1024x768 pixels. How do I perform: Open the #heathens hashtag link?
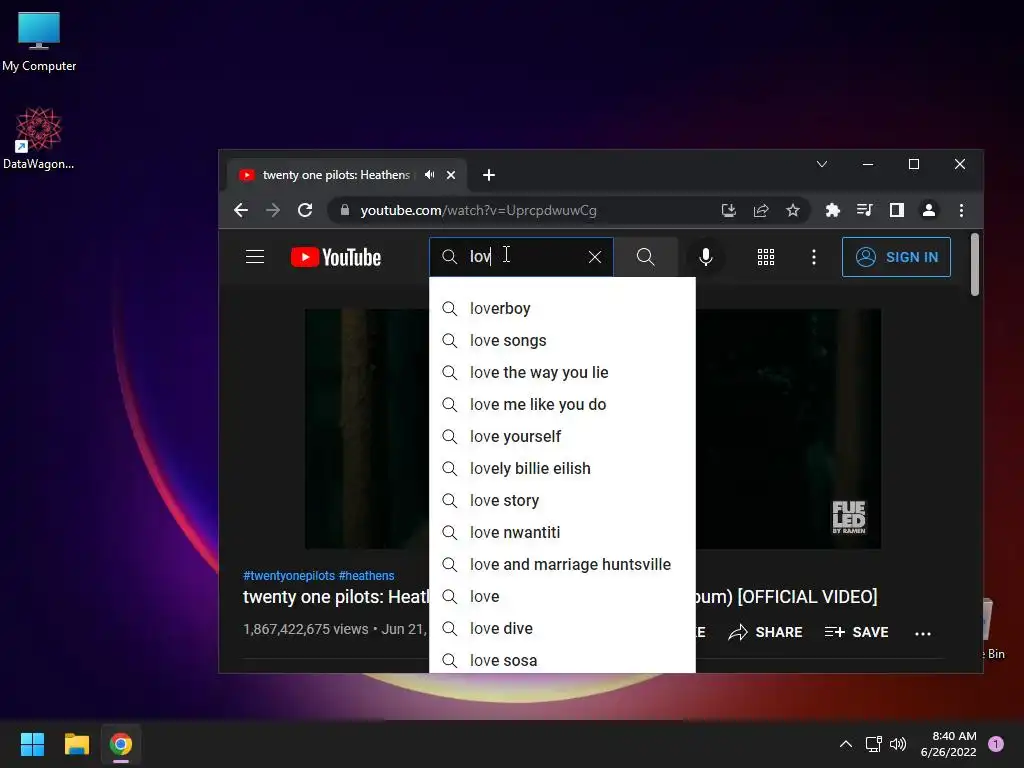pos(366,575)
